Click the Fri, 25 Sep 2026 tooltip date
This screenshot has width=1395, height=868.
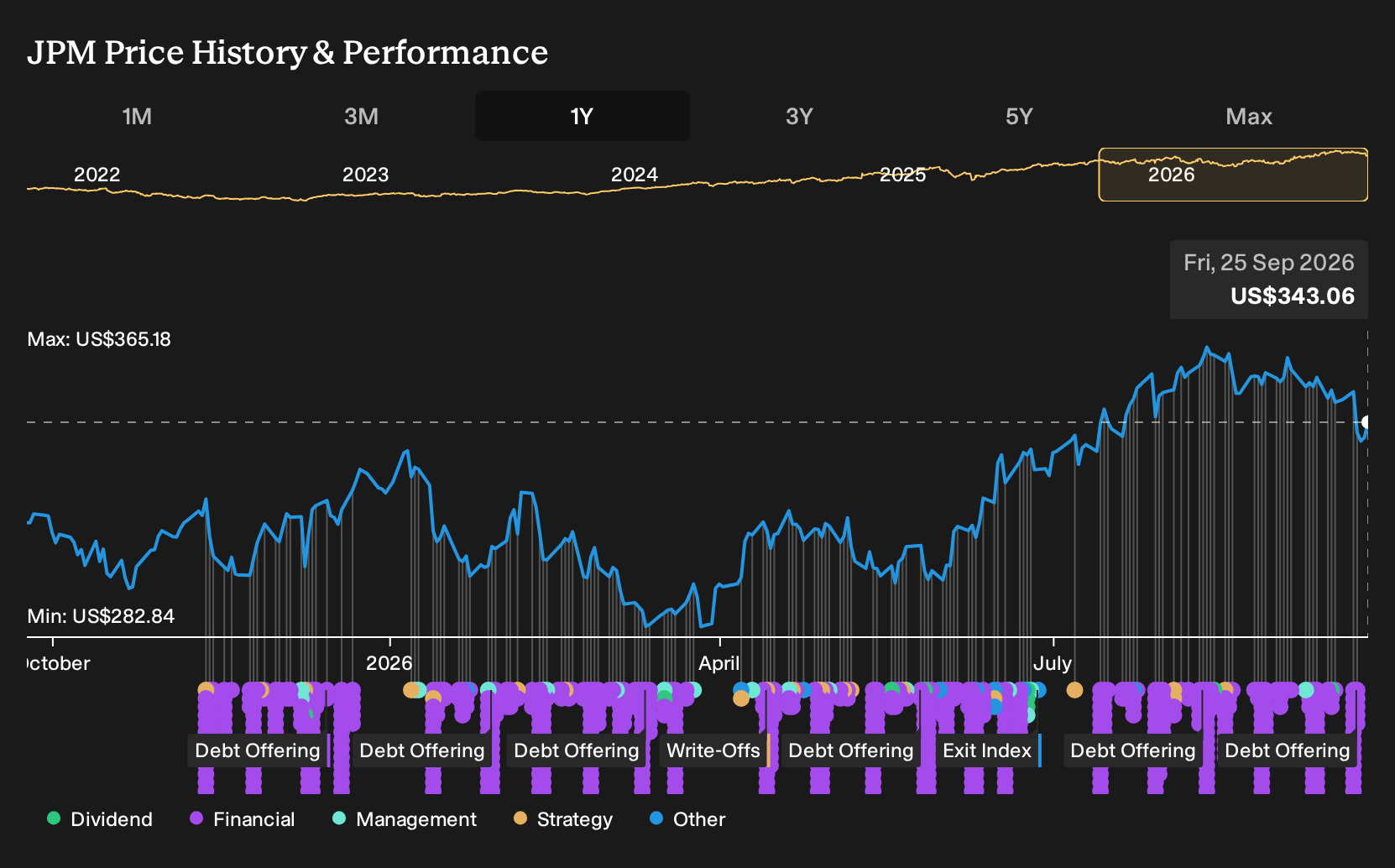point(1269,263)
